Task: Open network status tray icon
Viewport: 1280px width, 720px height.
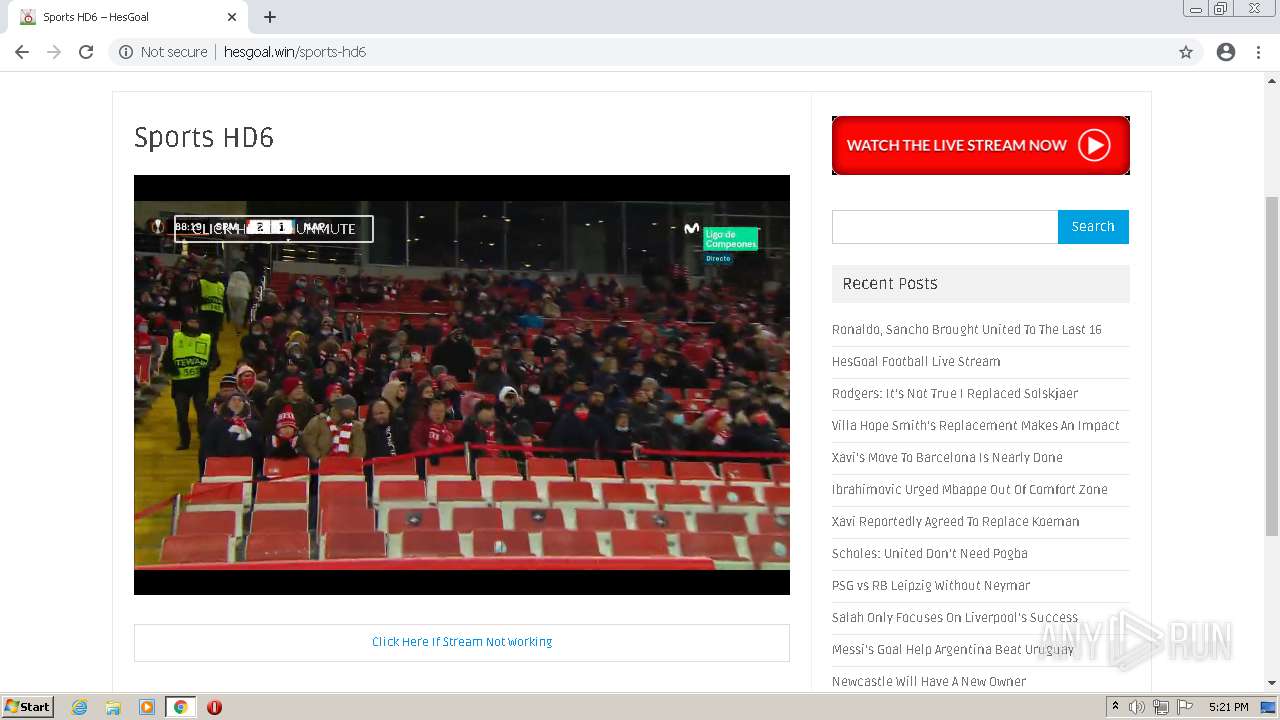Action: tap(1160, 707)
